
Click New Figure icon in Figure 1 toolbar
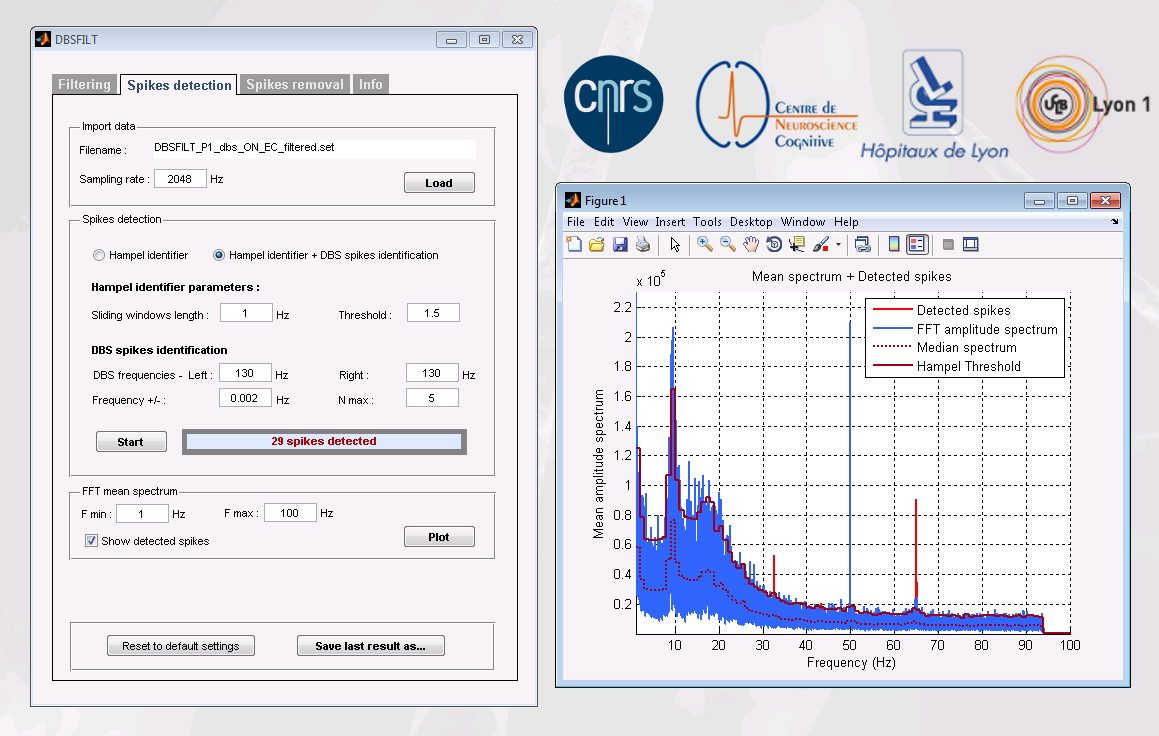[x=574, y=244]
